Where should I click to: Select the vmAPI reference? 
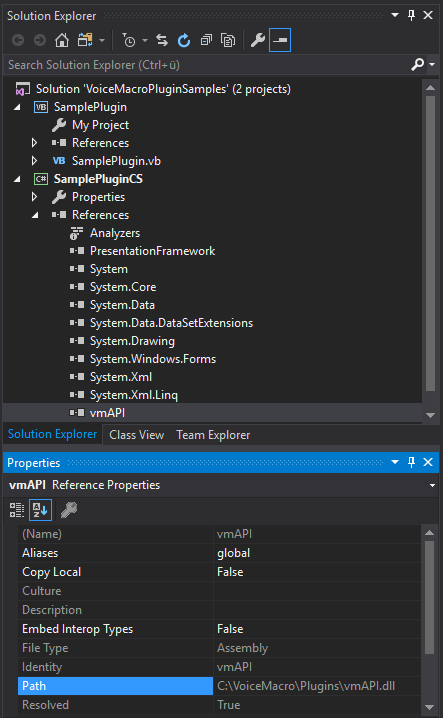pyautogui.click(x=107, y=413)
